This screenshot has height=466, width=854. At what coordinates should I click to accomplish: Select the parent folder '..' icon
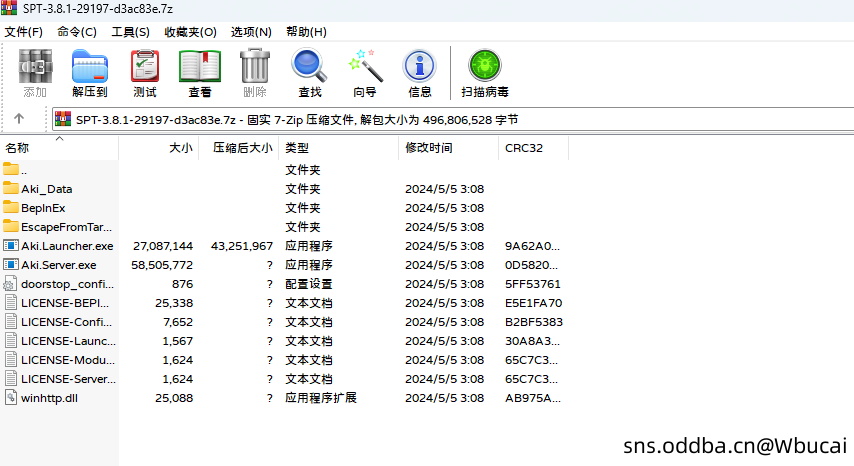11,170
